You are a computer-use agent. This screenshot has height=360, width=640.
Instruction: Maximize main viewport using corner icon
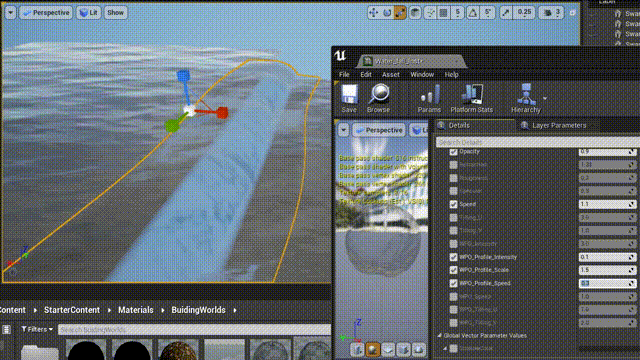click(x=572, y=13)
